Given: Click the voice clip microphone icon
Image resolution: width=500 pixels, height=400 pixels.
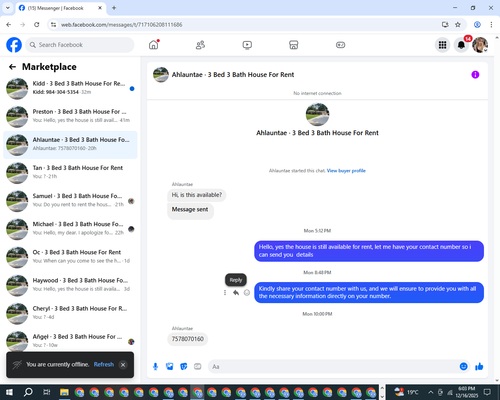Looking at the screenshot, I should click(x=155, y=367).
